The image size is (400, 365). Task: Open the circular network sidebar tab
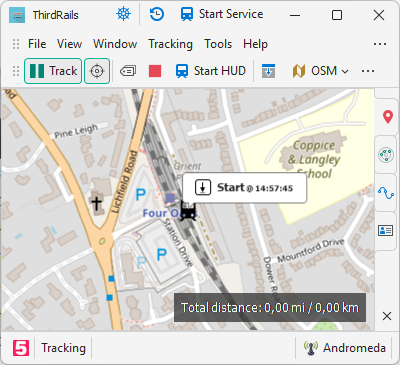[x=386, y=155]
